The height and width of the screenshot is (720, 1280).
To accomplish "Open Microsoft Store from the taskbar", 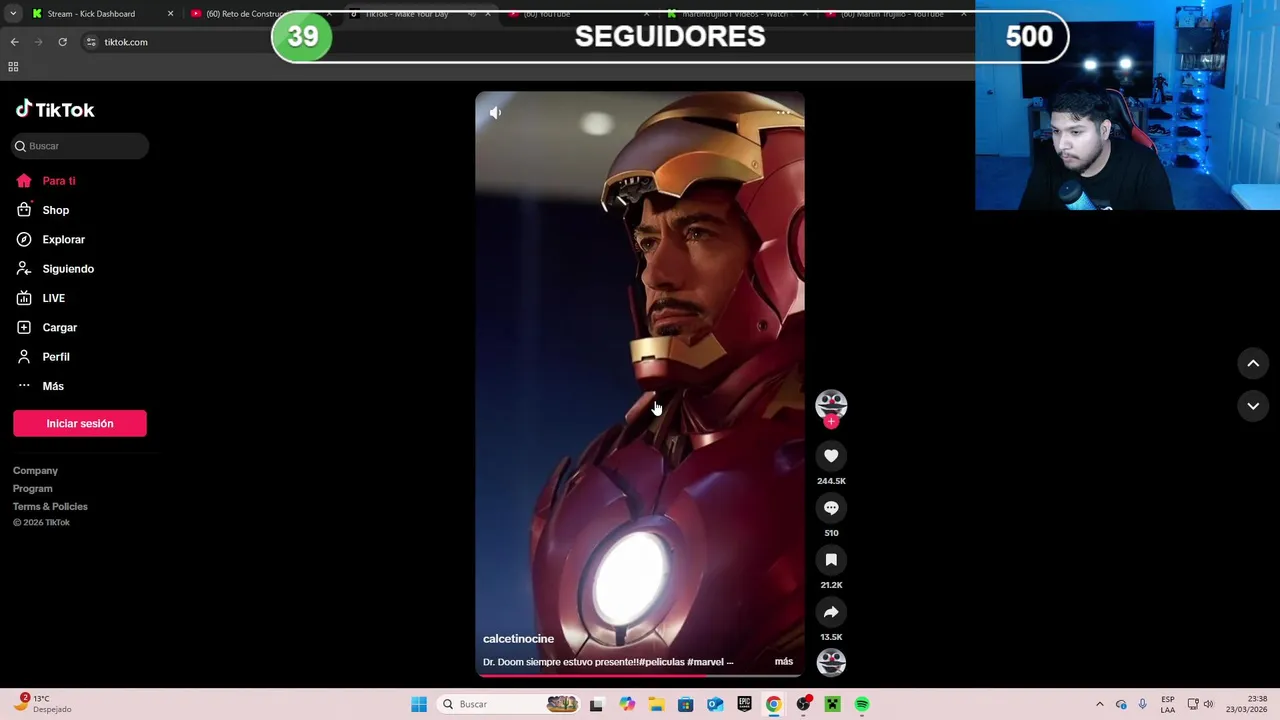I will tap(685, 704).
